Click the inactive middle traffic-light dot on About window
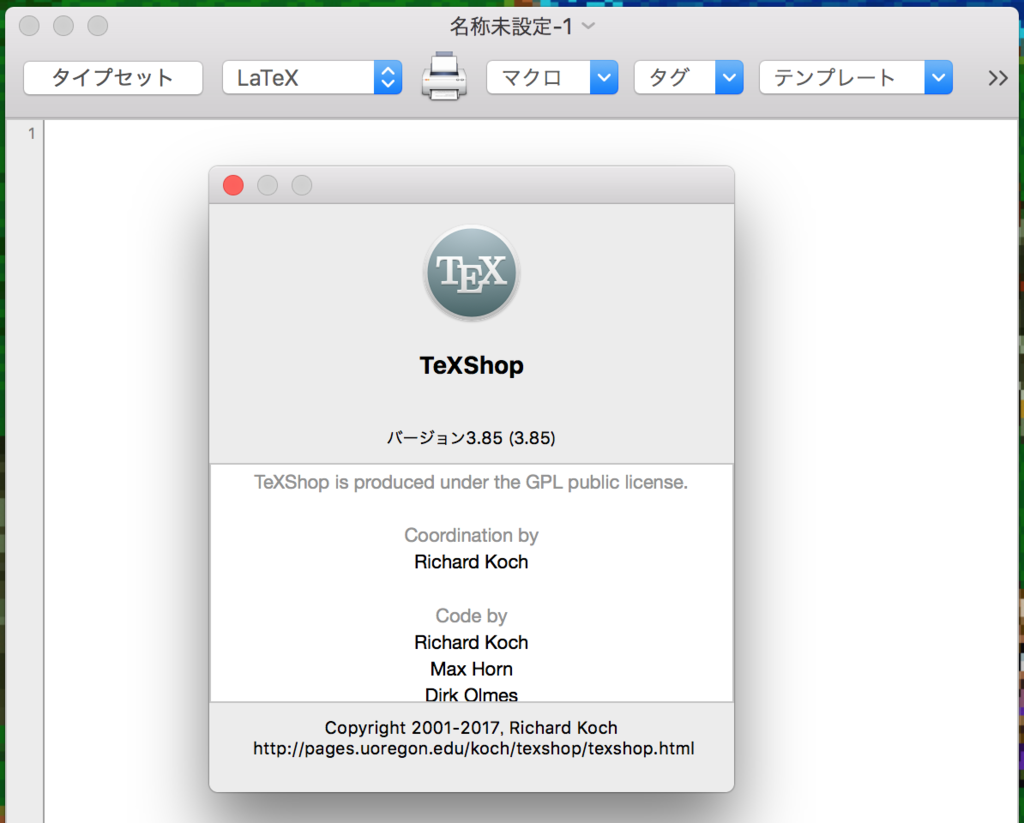Image resolution: width=1024 pixels, height=823 pixels. (x=267, y=185)
